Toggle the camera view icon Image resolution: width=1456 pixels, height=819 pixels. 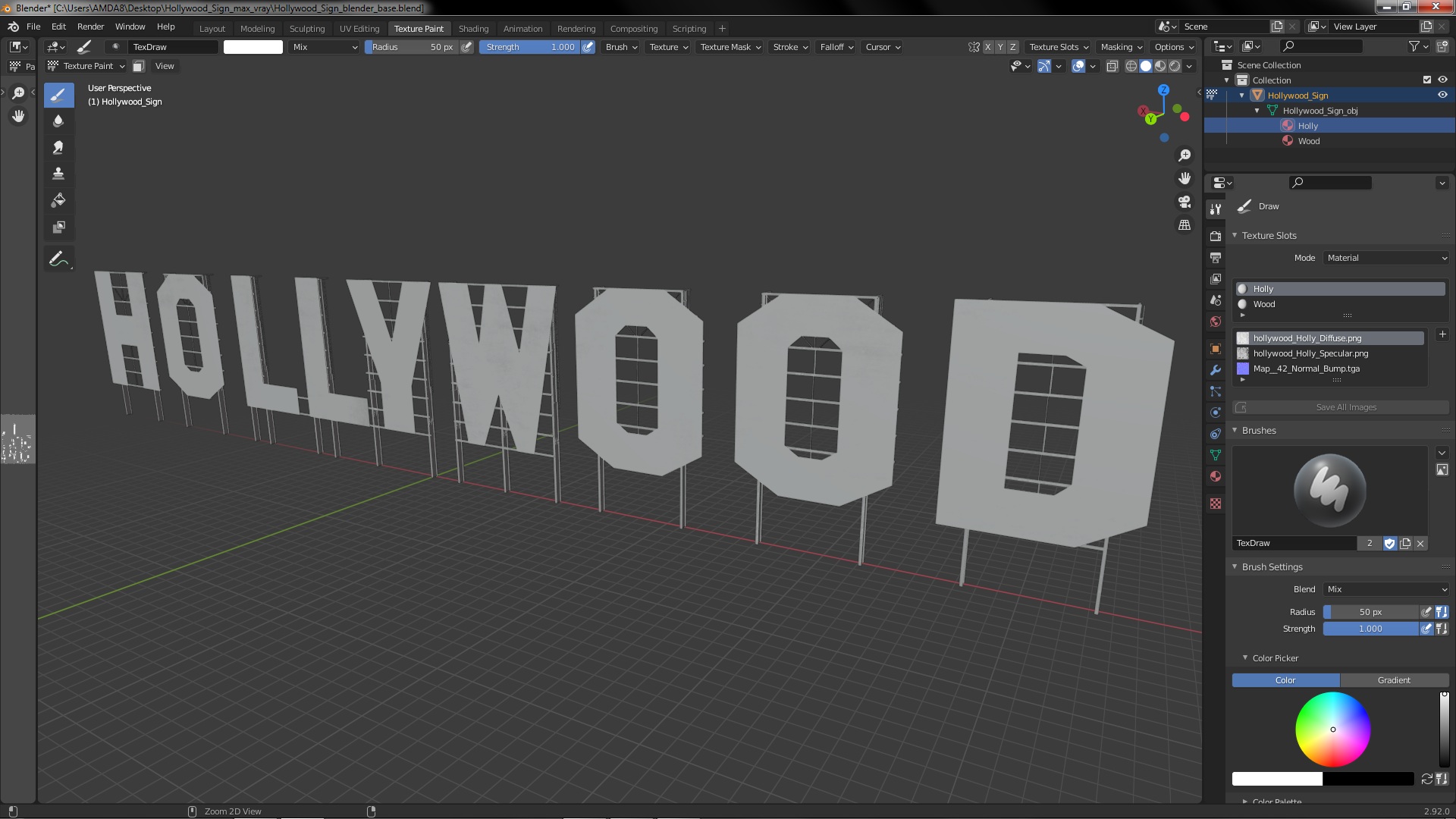pyautogui.click(x=1185, y=202)
